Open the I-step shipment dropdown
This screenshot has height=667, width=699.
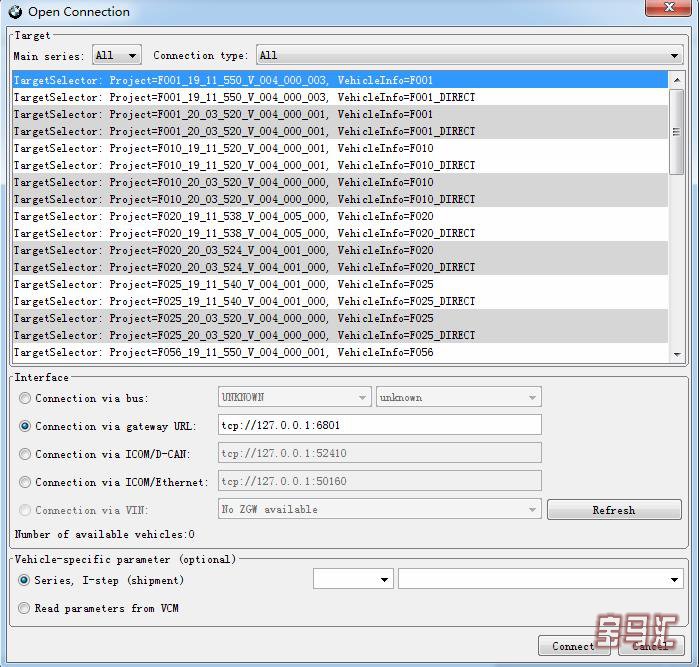coord(541,579)
